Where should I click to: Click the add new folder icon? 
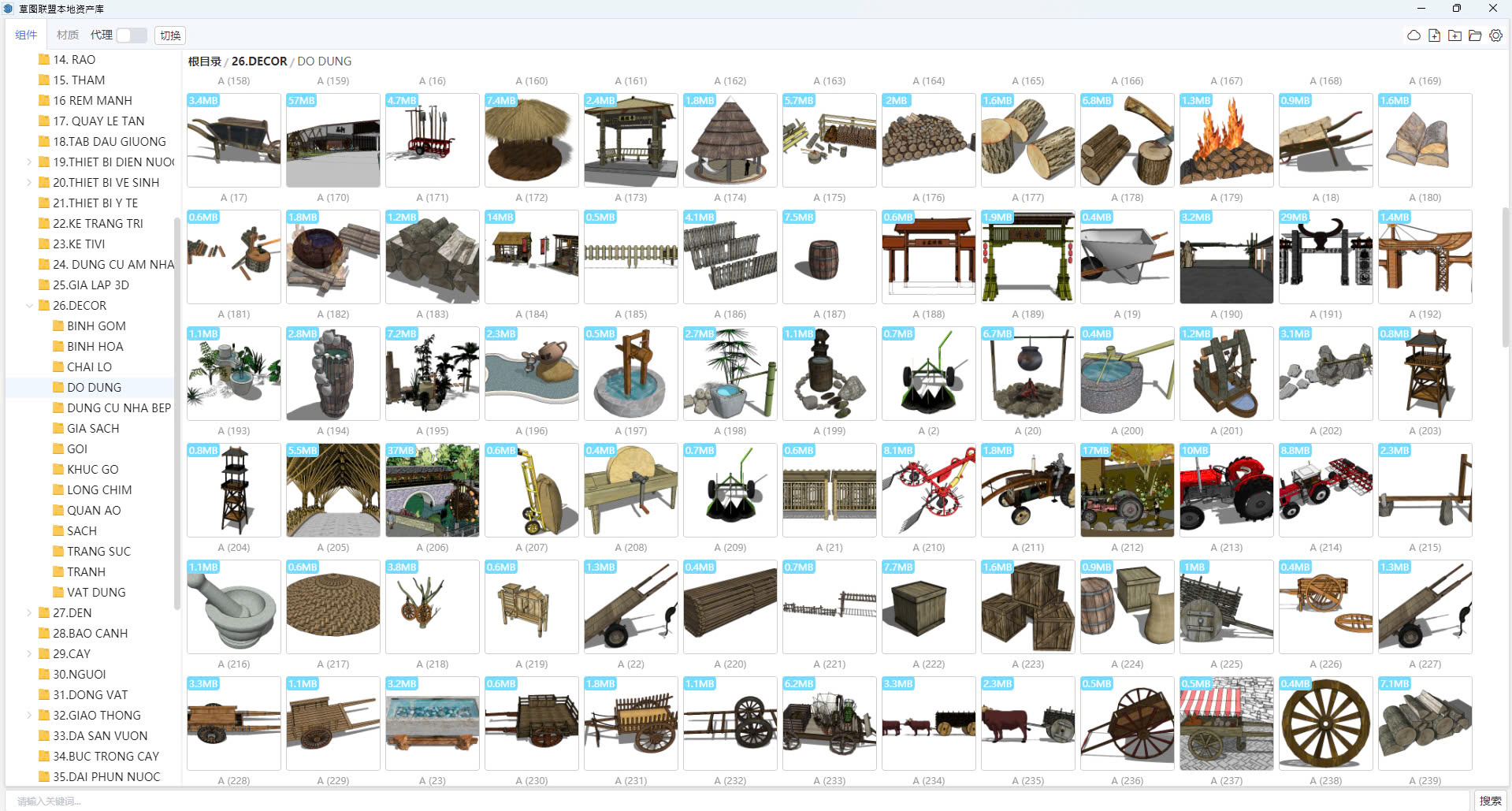coord(1454,35)
